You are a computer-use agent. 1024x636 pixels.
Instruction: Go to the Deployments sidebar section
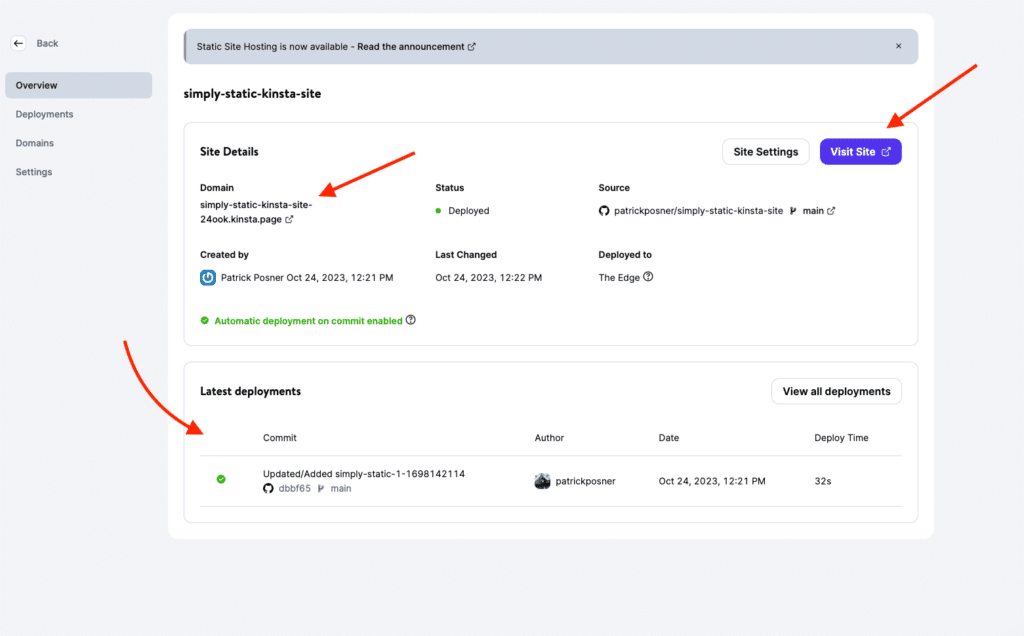click(x=44, y=114)
